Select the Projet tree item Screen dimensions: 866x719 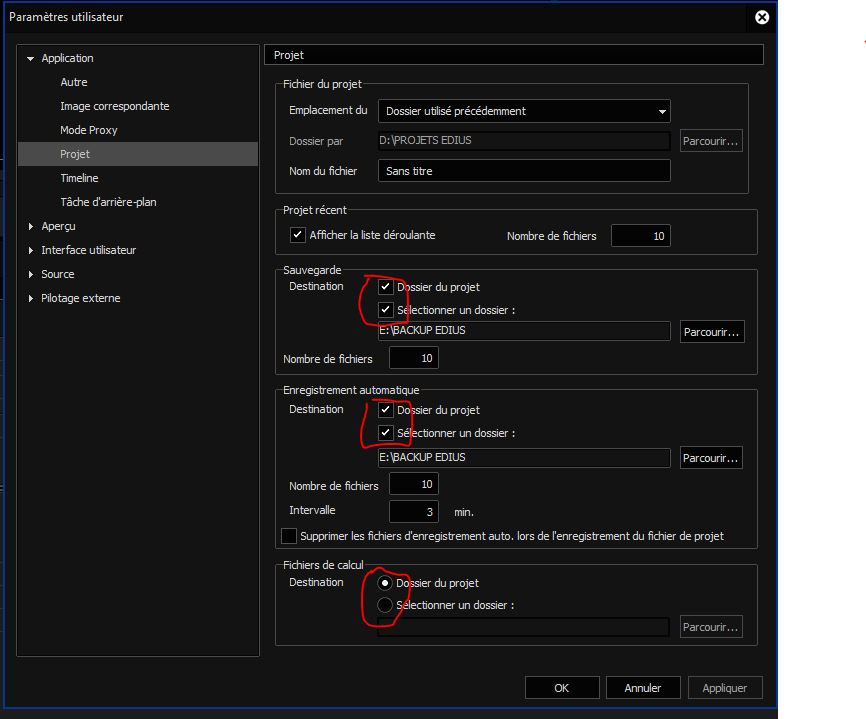coord(138,154)
